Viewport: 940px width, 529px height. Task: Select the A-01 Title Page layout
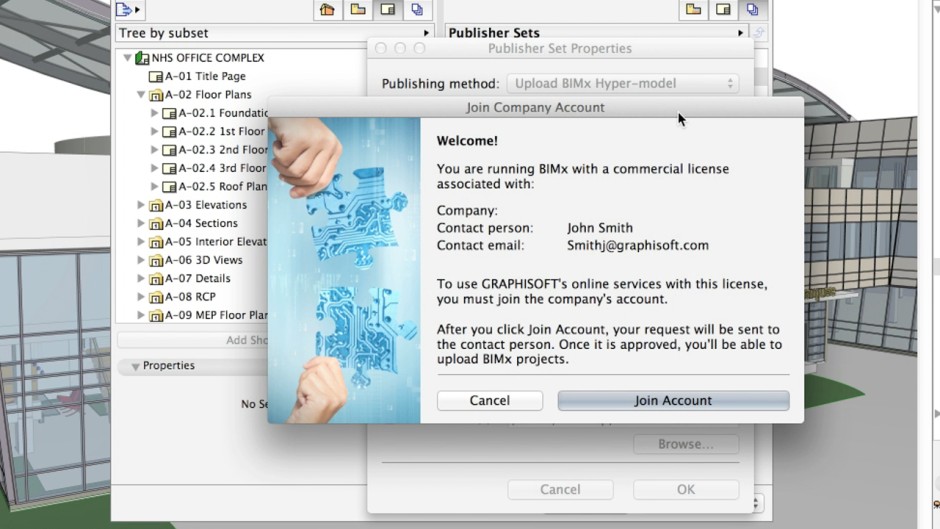point(205,76)
